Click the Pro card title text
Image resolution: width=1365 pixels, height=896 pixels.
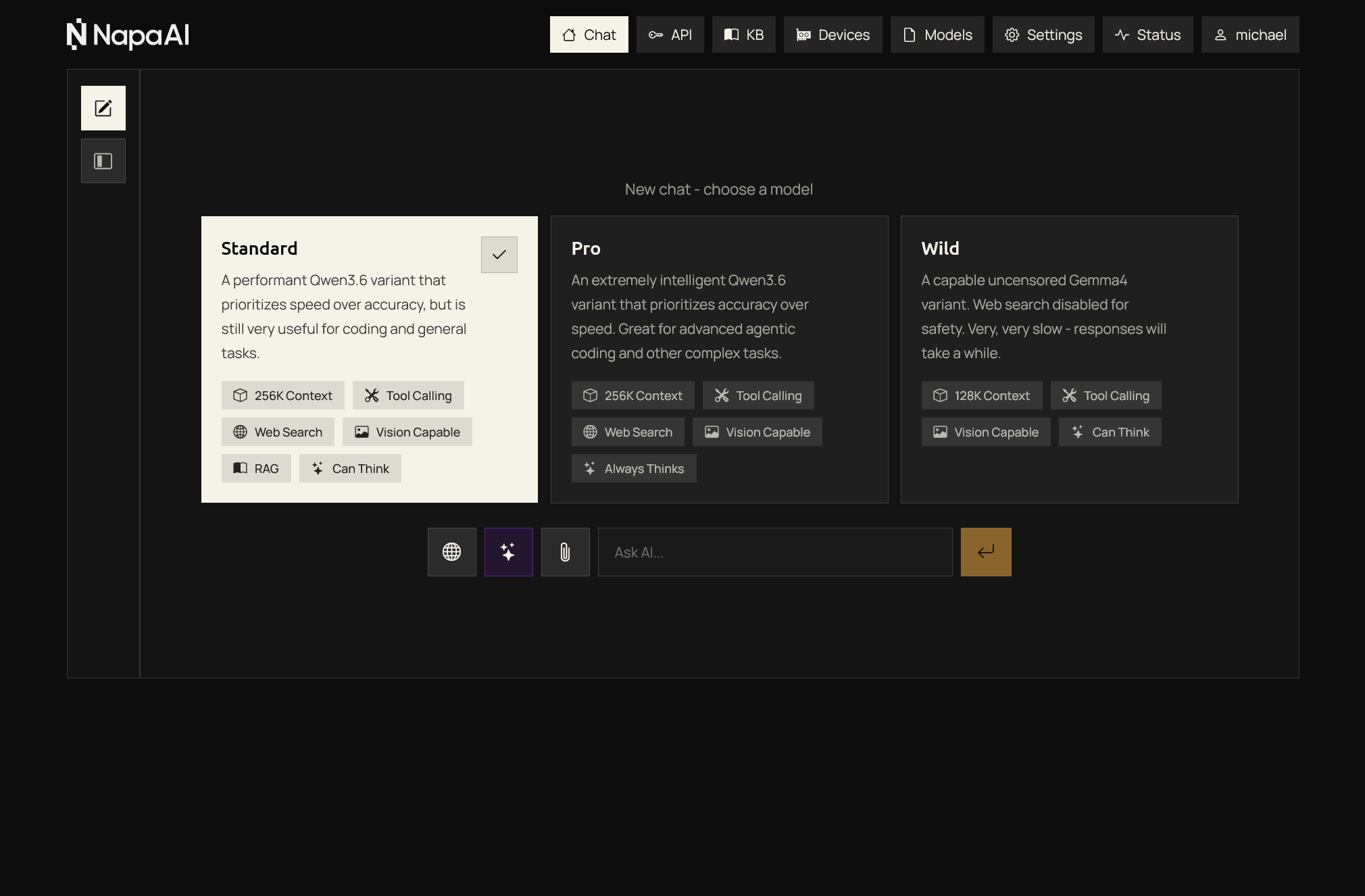coord(586,248)
